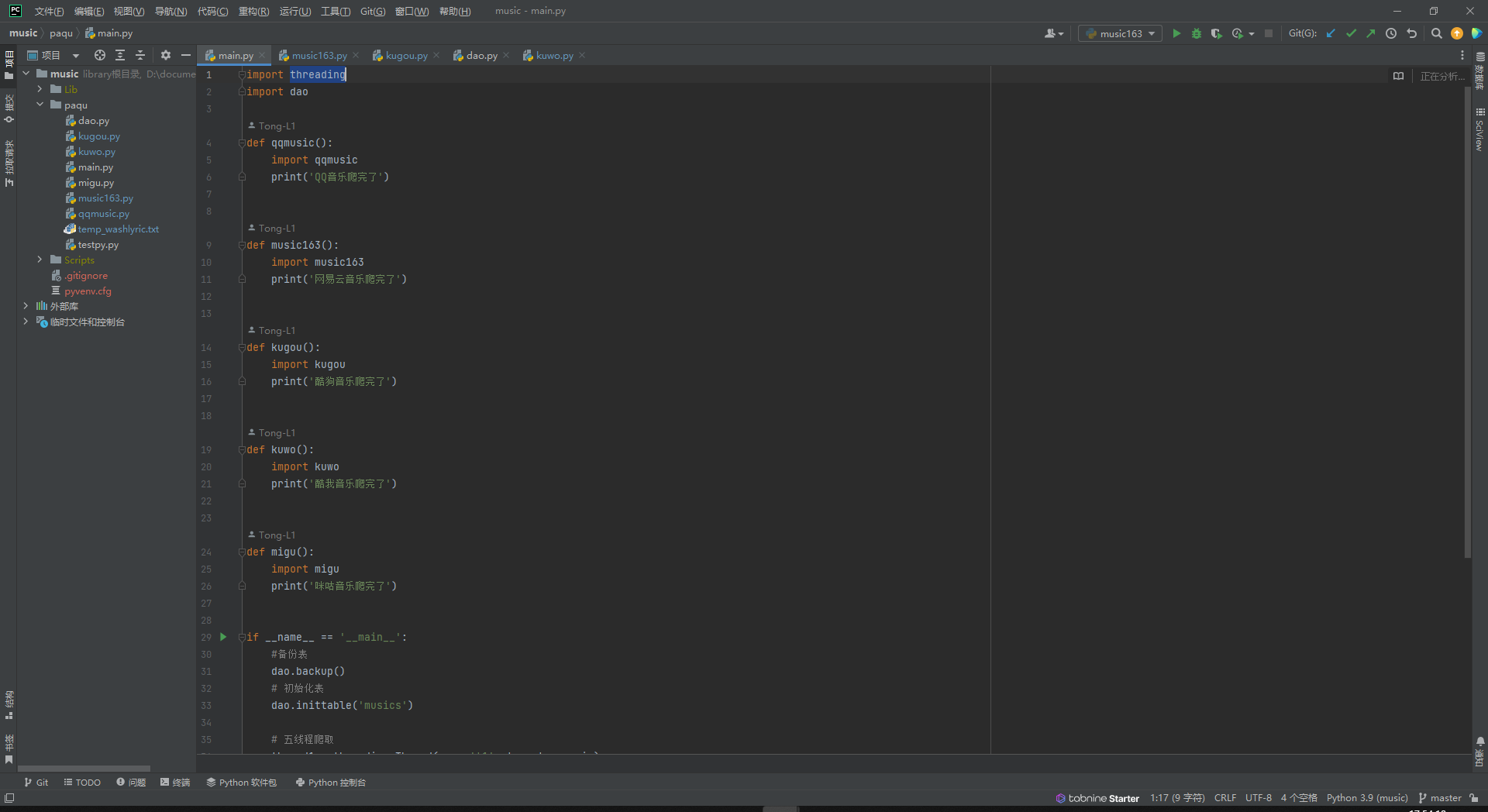Run the music163 configuration
The width and height of the screenshot is (1488, 812).
[x=1176, y=33]
